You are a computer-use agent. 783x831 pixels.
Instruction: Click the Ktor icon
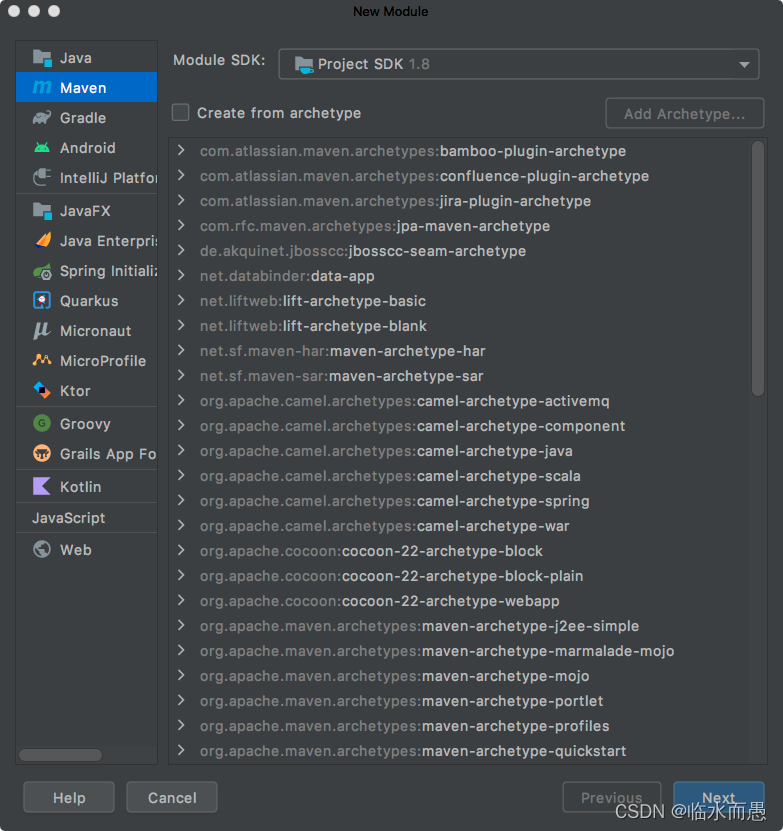tap(42, 391)
